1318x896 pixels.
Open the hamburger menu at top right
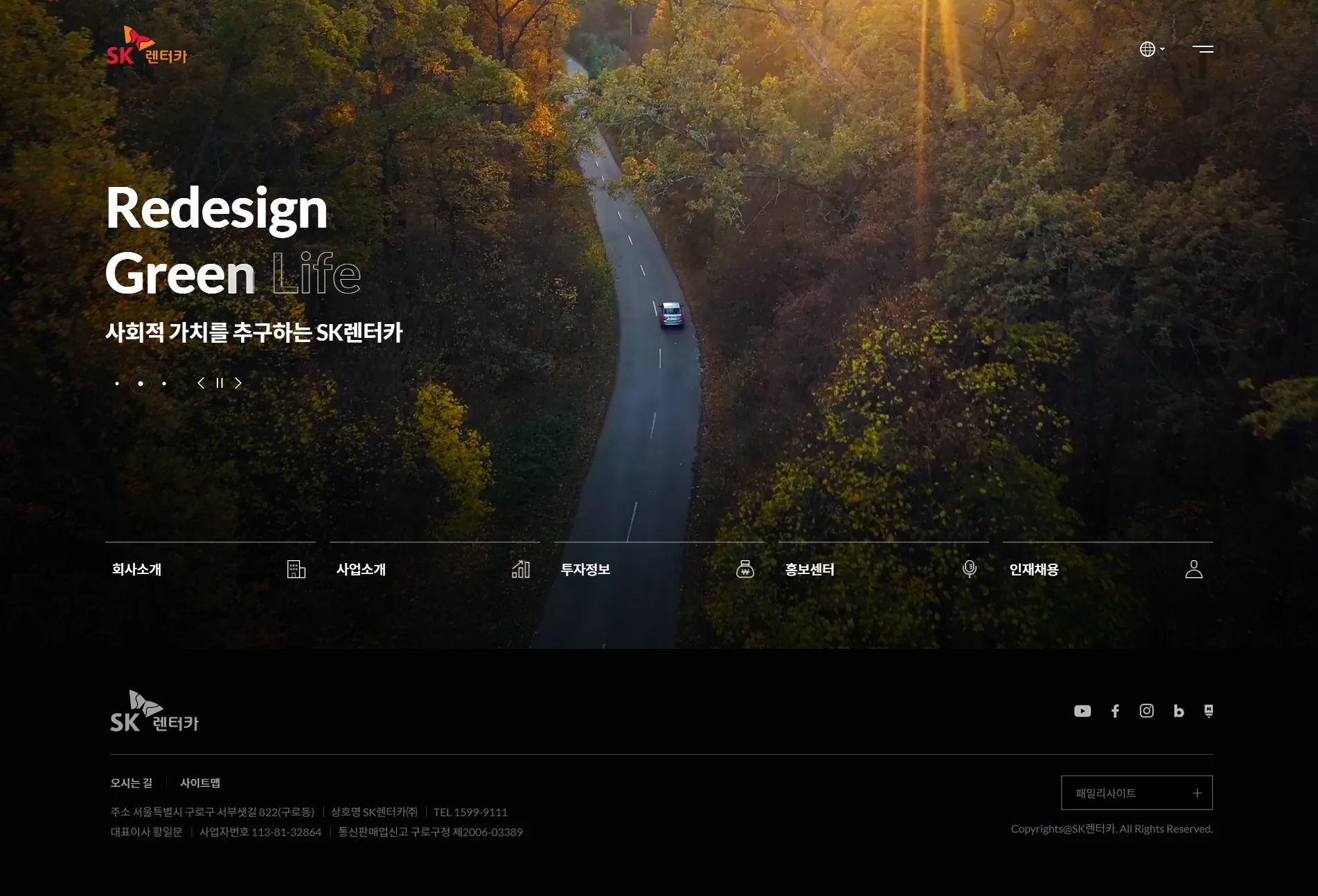tap(1203, 49)
